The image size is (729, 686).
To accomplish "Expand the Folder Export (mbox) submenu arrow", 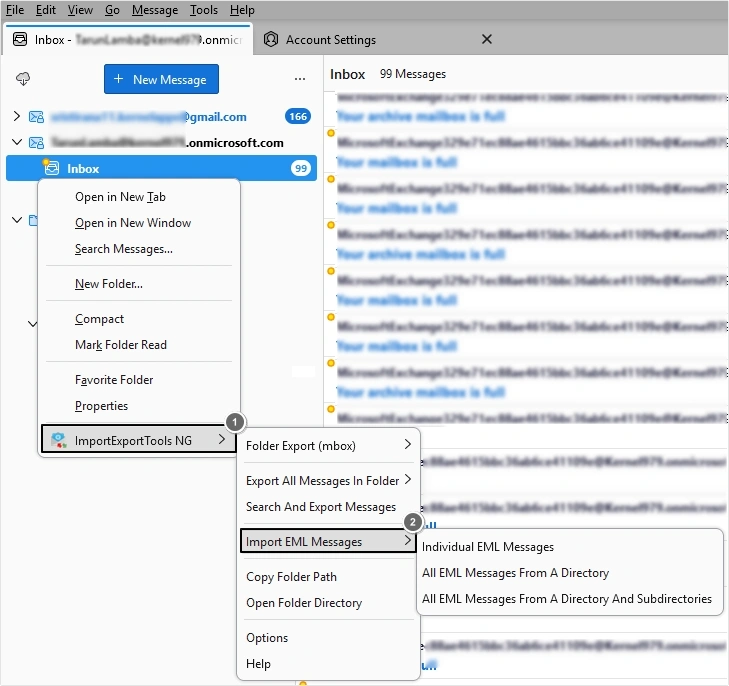I will (408, 444).
